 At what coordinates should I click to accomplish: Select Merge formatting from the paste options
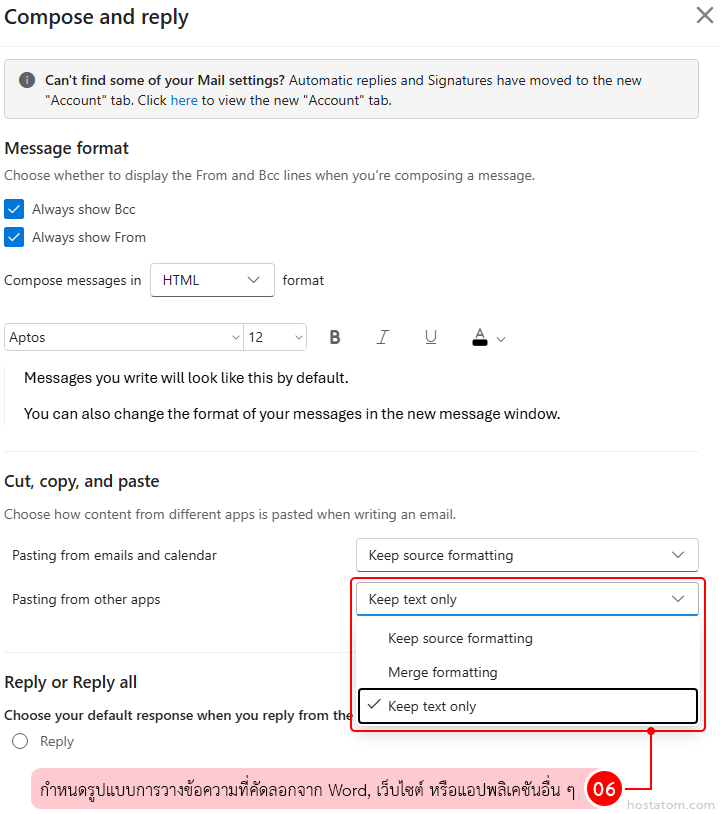[x=444, y=671]
